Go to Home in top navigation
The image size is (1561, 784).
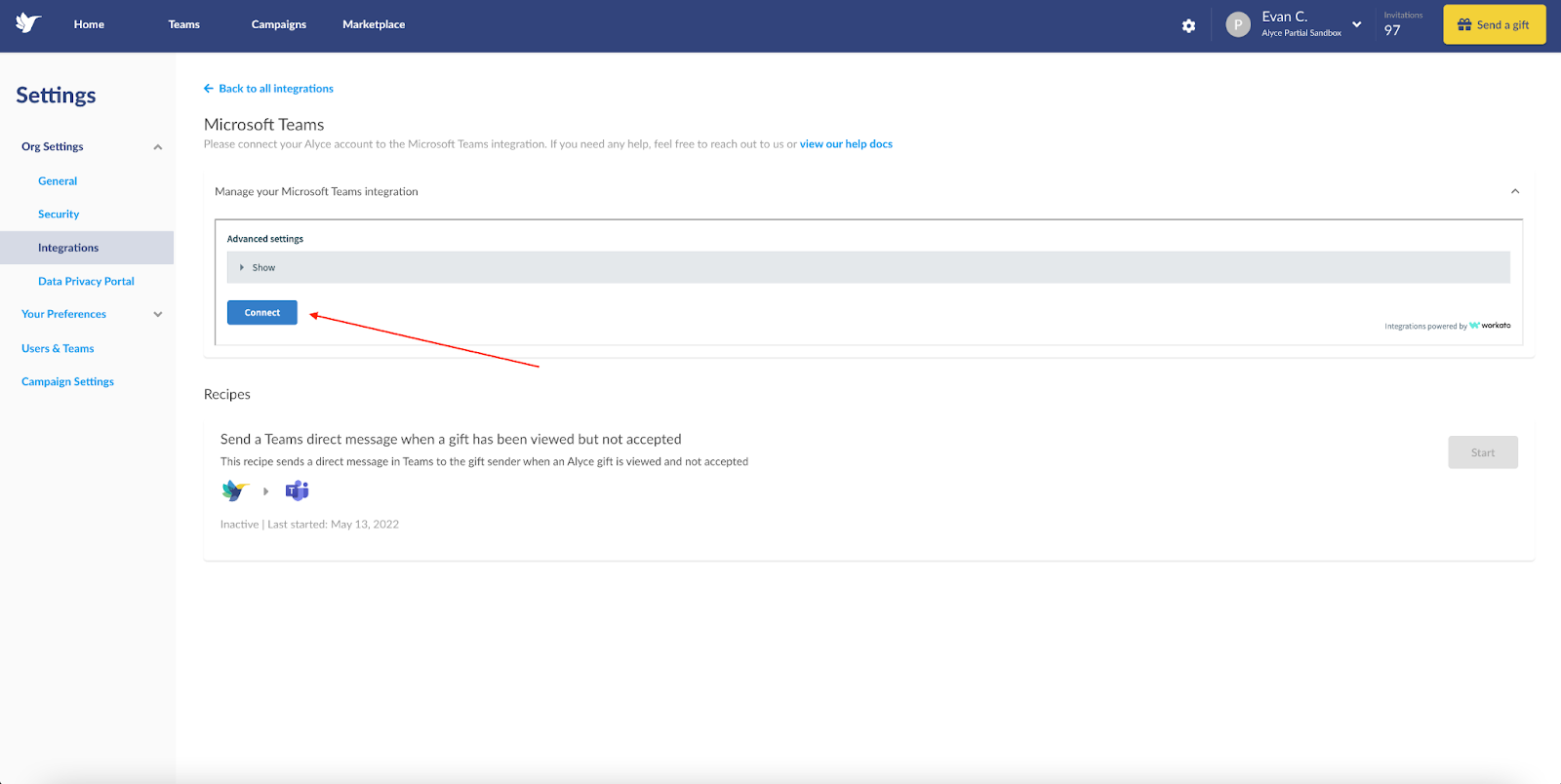click(89, 24)
